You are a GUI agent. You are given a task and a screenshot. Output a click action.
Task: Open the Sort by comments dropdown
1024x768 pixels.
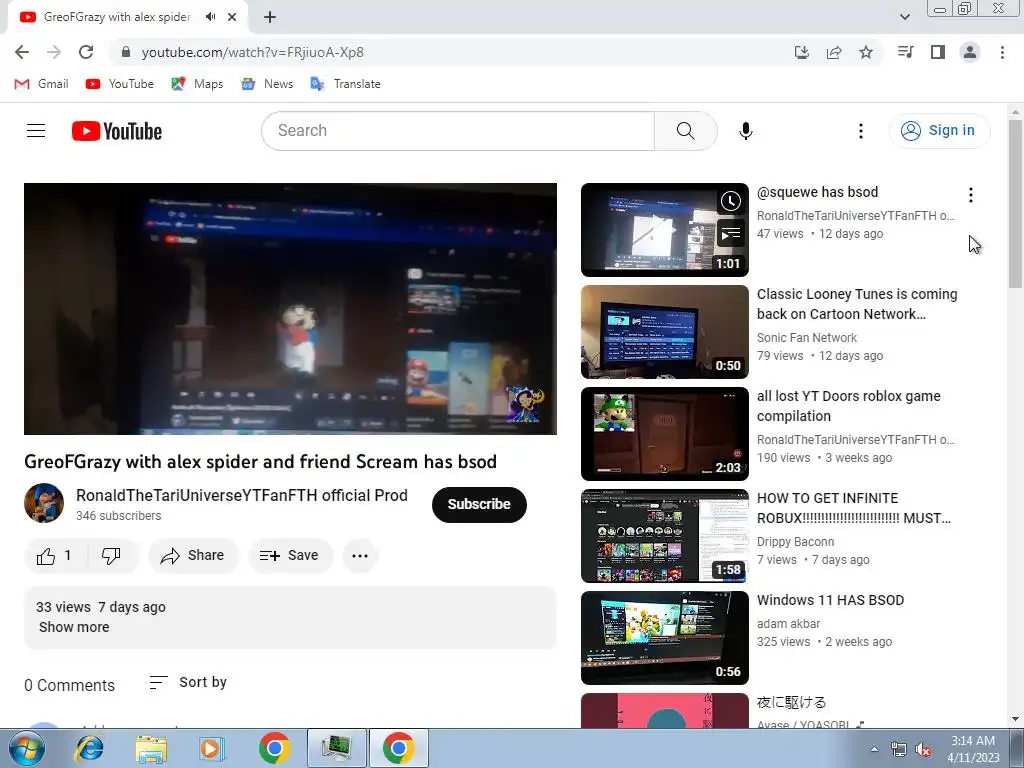[188, 682]
